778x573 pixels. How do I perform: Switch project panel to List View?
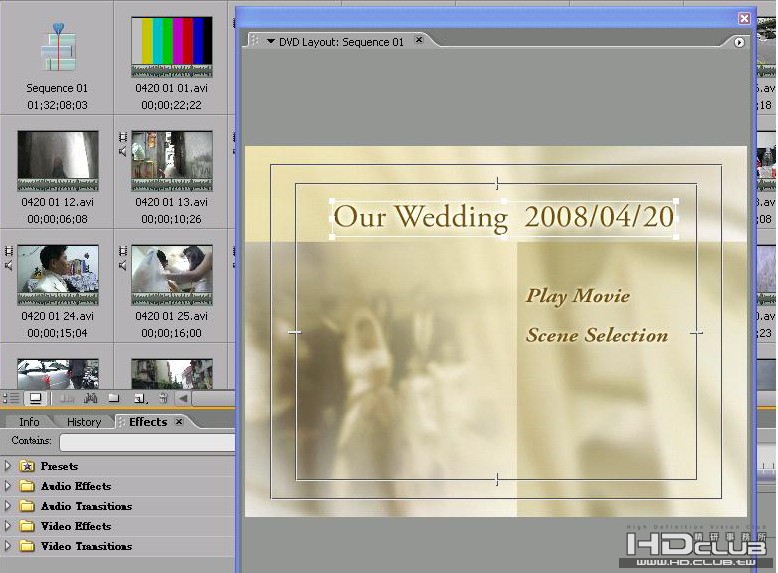pyautogui.click(x=11, y=398)
